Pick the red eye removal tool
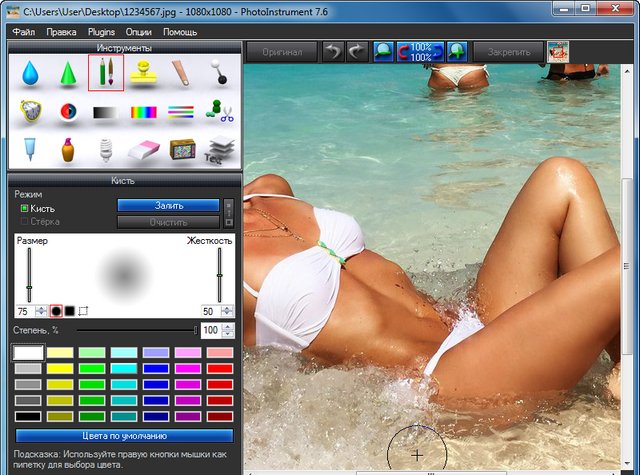 (x=67, y=112)
